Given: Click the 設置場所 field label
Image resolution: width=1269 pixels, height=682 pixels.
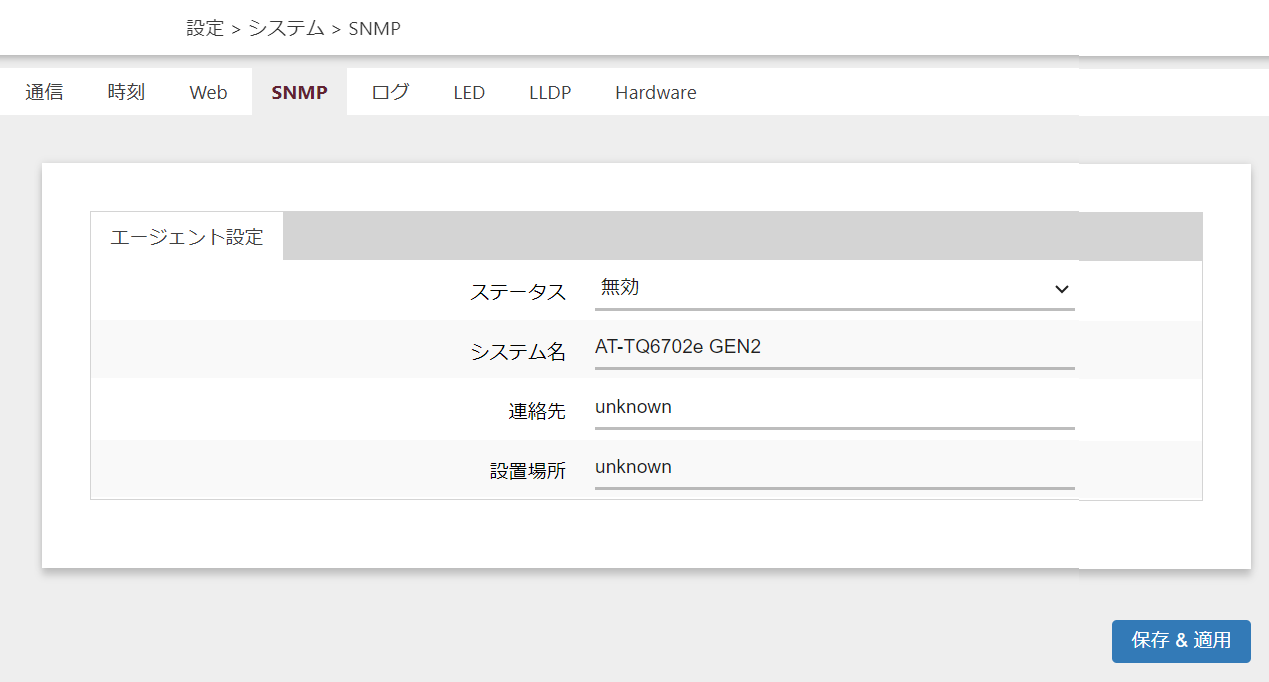Looking at the screenshot, I should 528,471.
